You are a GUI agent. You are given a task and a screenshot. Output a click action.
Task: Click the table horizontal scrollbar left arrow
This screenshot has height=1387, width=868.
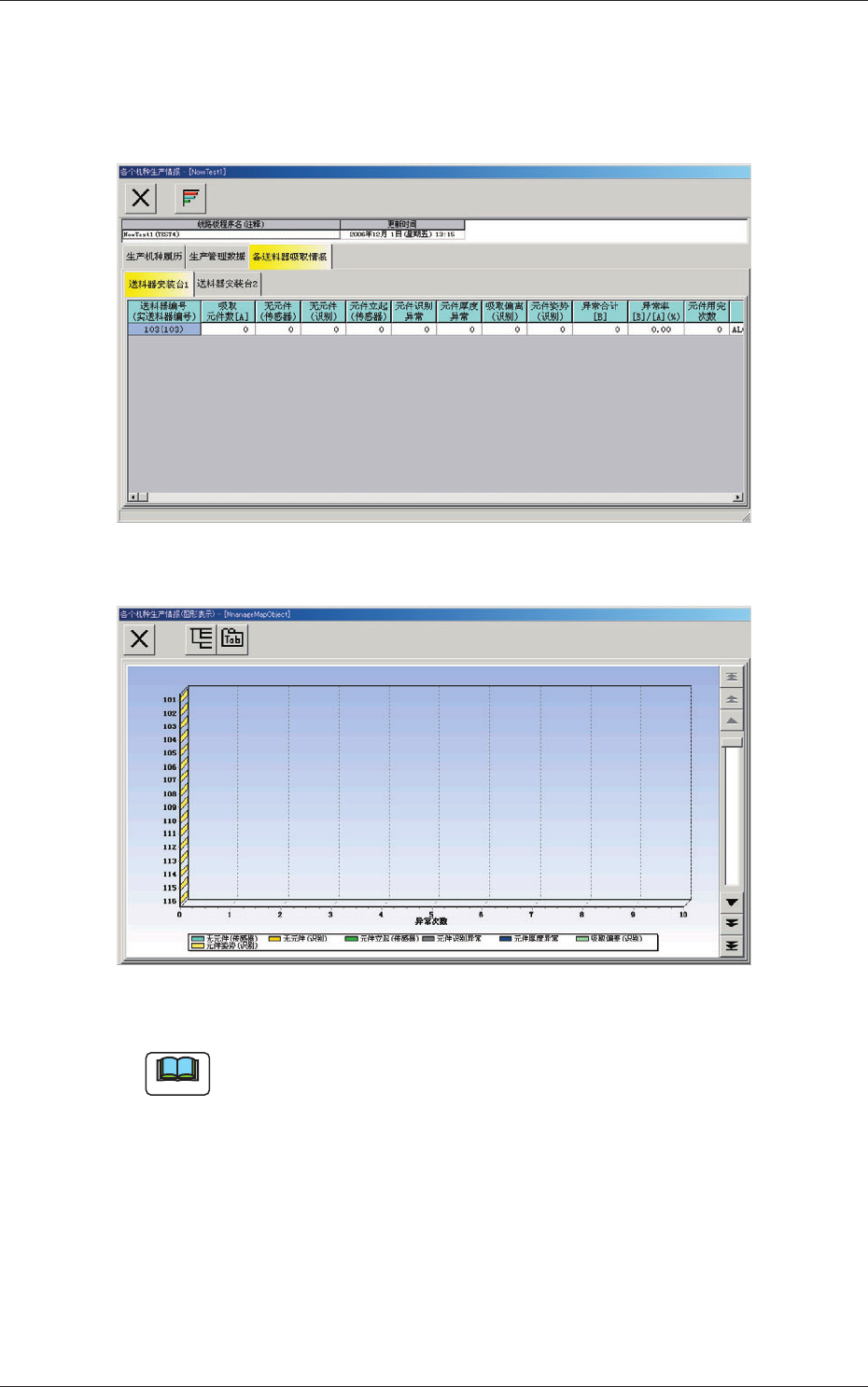tap(133, 497)
